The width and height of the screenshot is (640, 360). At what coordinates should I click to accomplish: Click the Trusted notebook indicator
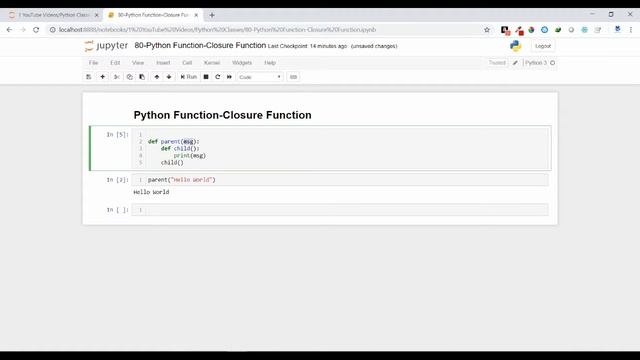pos(497,63)
